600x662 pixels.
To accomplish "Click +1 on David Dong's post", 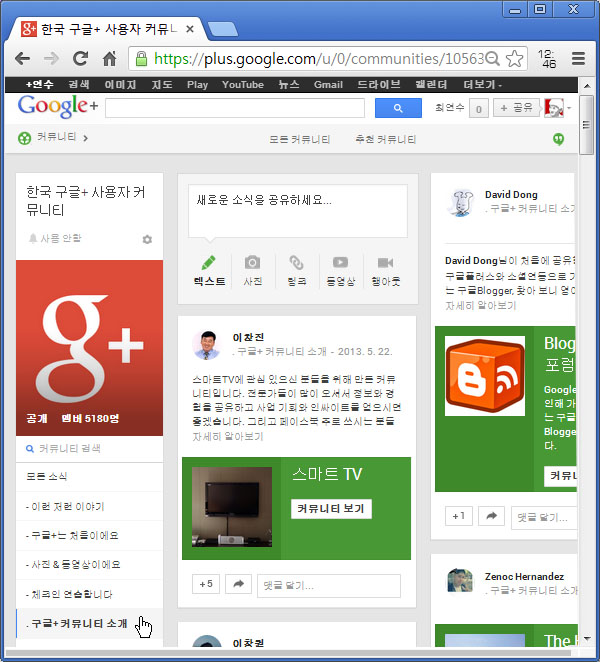I will pyautogui.click(x=459, y=516).
